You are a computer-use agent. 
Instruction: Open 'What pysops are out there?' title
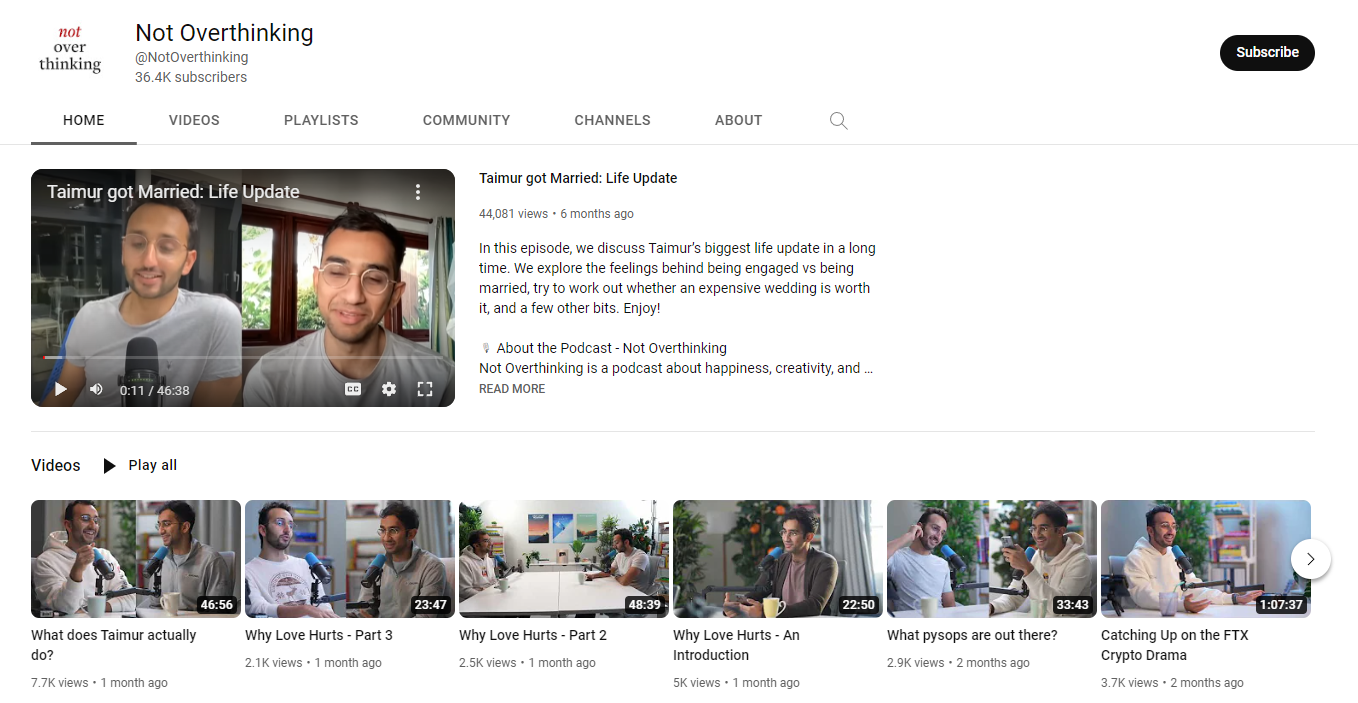pyautogui.click(x=972, y=635)
